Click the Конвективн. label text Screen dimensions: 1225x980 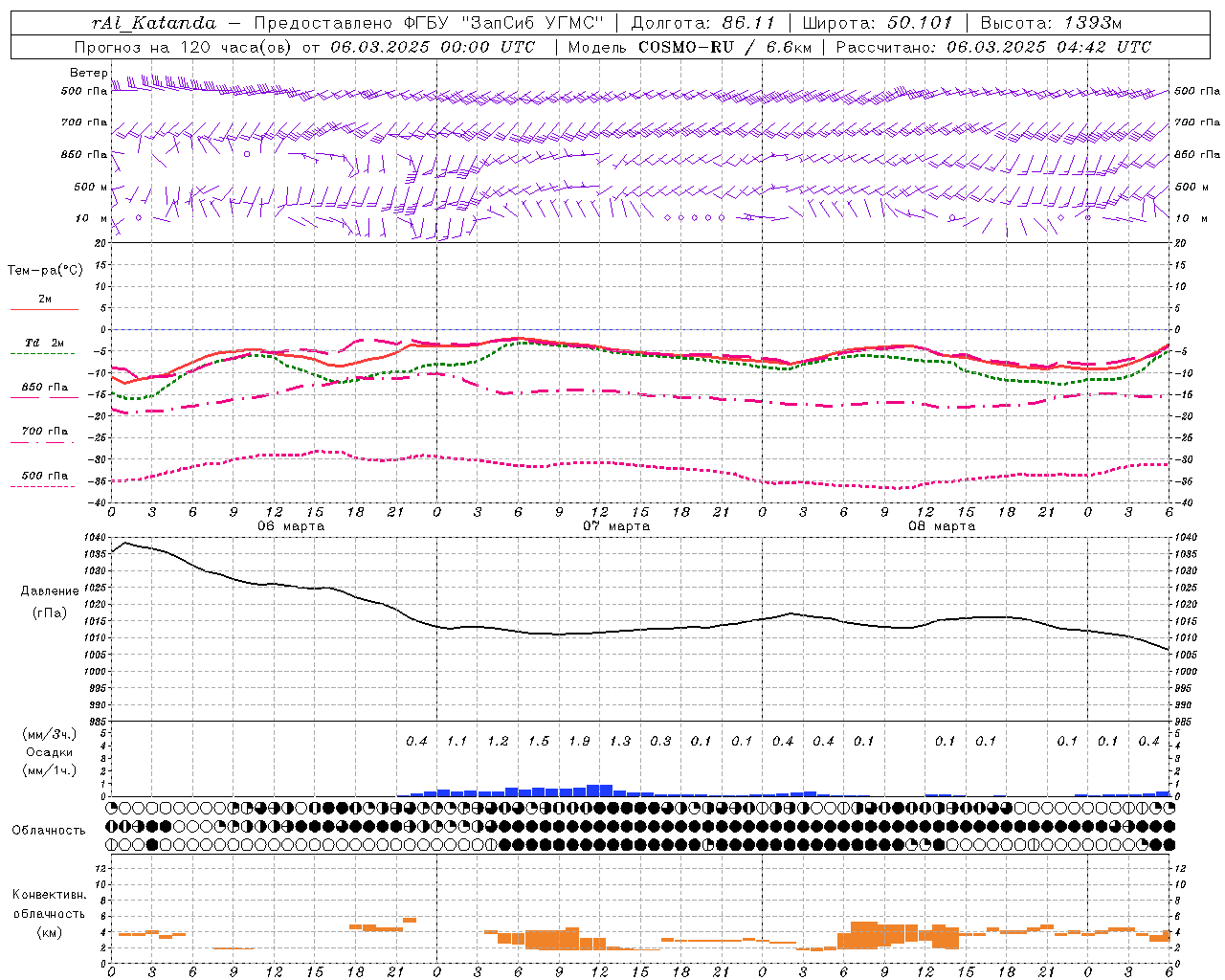pyautogui.click(x=49, y=895)
